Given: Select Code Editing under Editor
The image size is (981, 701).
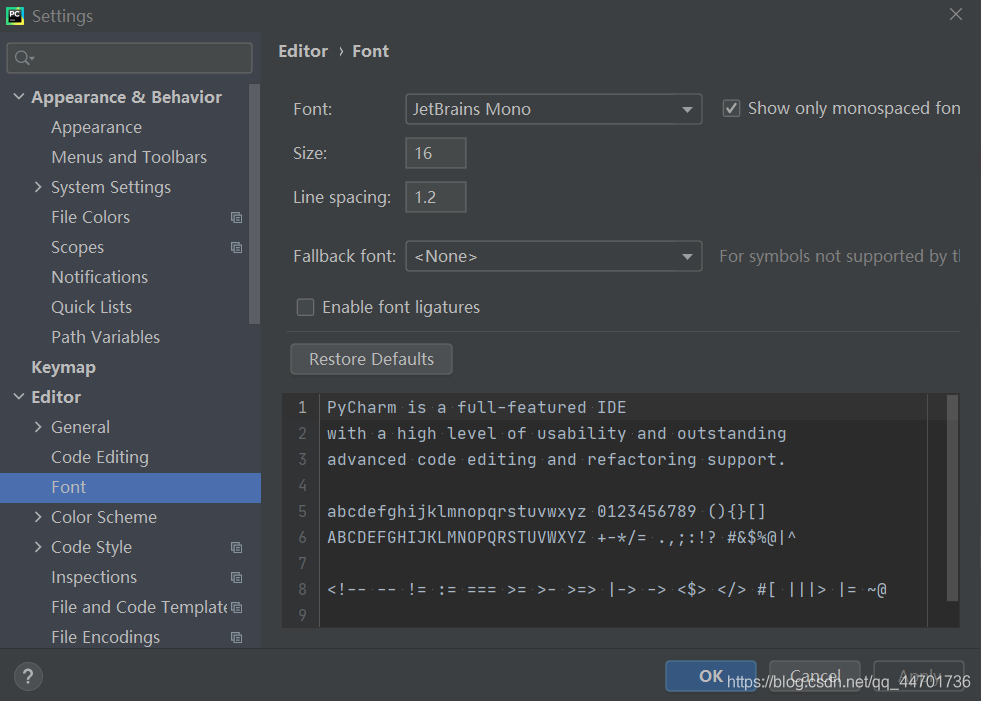Looking at the screenshot, I should tap(100, 458).
